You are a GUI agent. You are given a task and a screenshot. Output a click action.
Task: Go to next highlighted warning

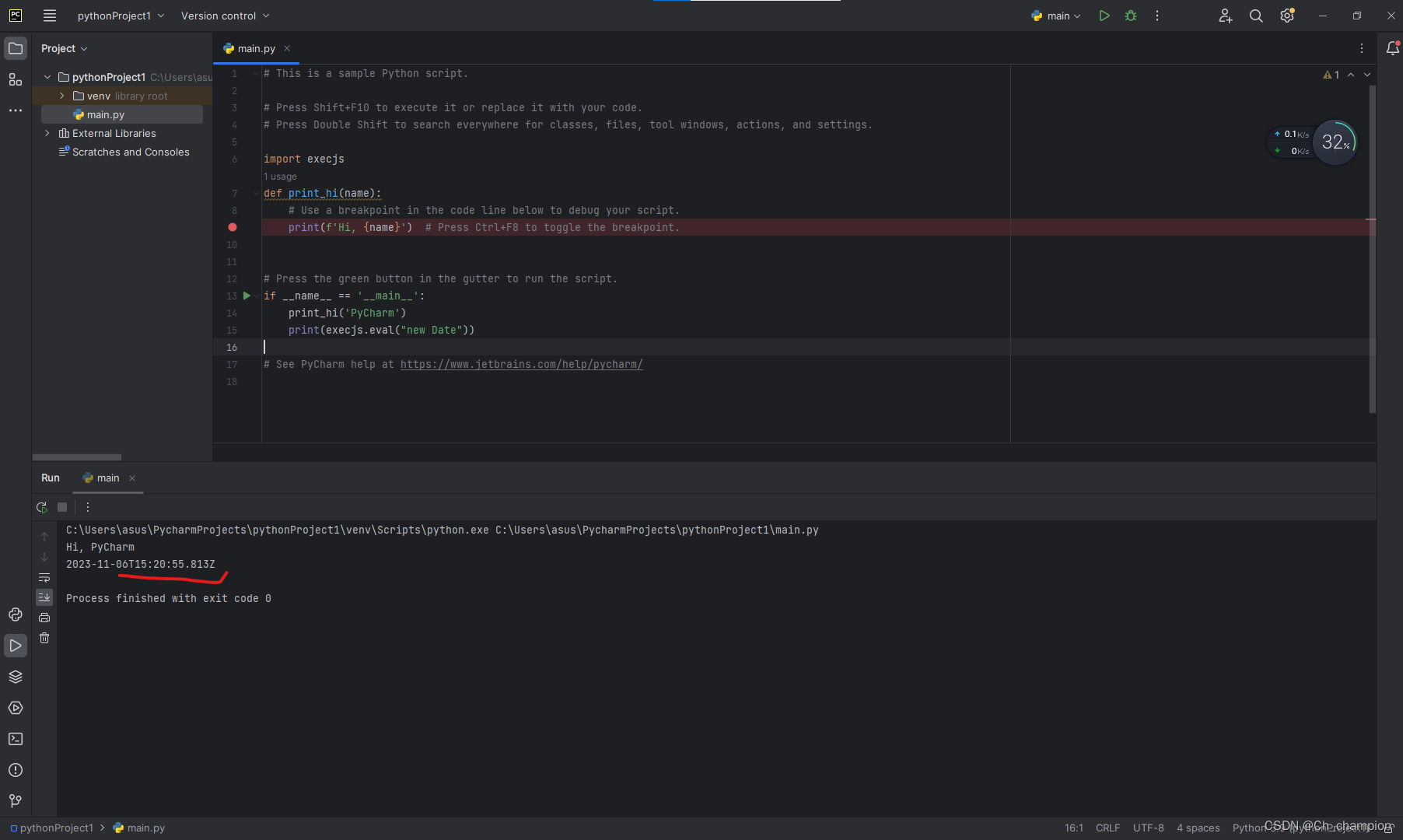click(1367, 75)
